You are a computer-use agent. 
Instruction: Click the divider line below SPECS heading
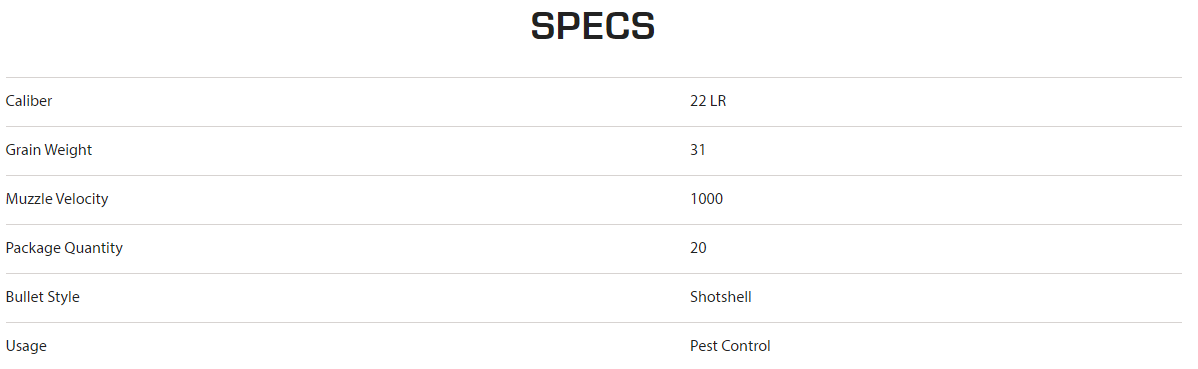(x=594, y=77)
